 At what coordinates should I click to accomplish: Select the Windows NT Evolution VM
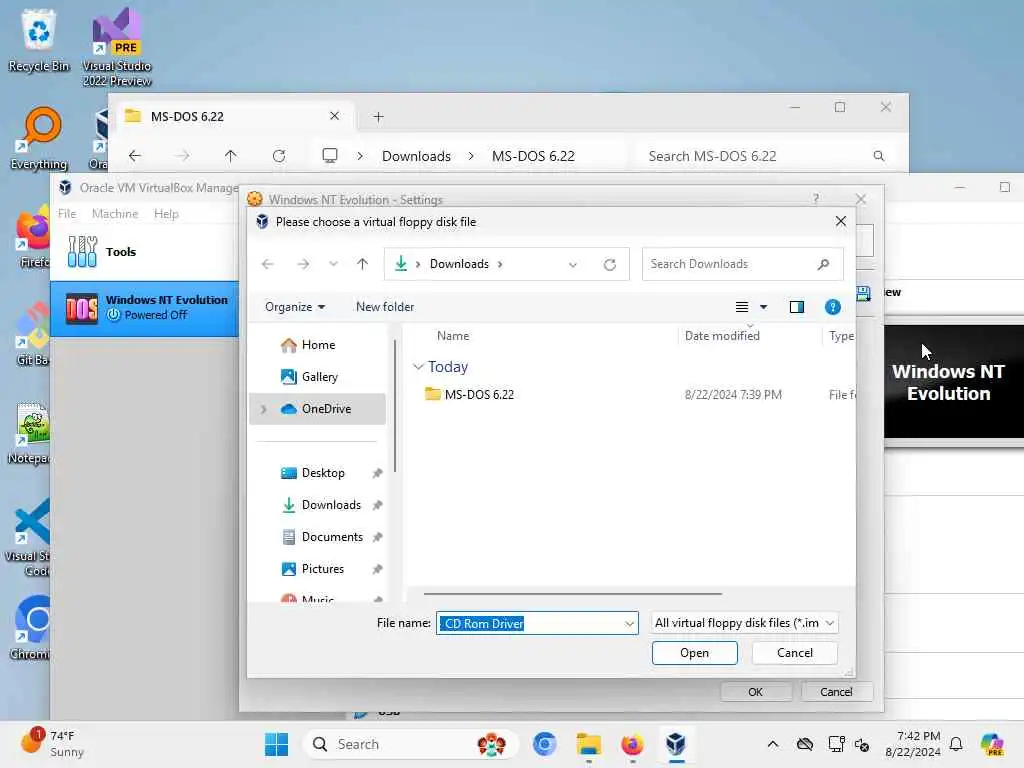(x=145, y=308)
